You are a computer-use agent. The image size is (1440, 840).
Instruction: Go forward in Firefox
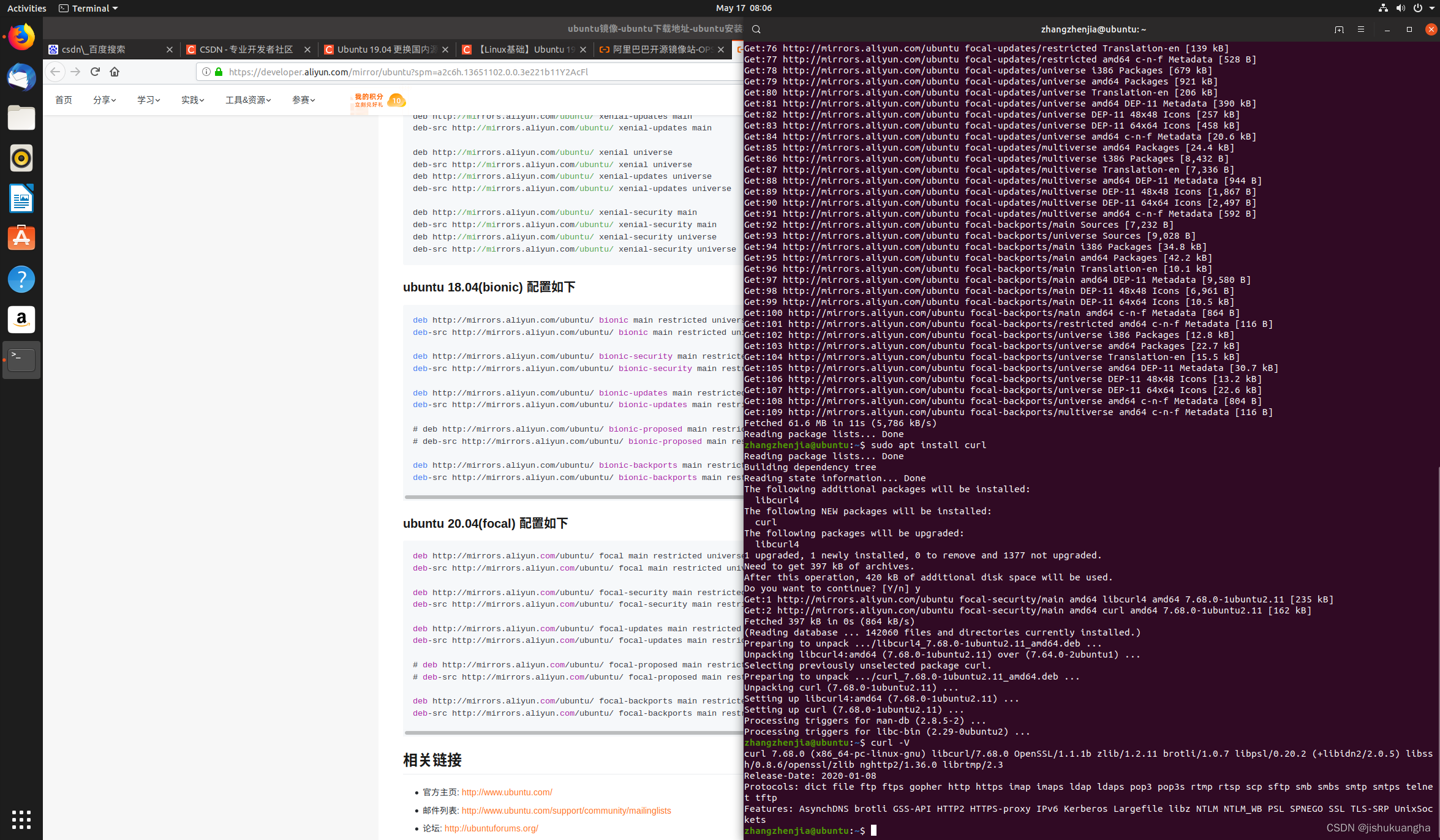pyautogui.click(x=75, y=72)
